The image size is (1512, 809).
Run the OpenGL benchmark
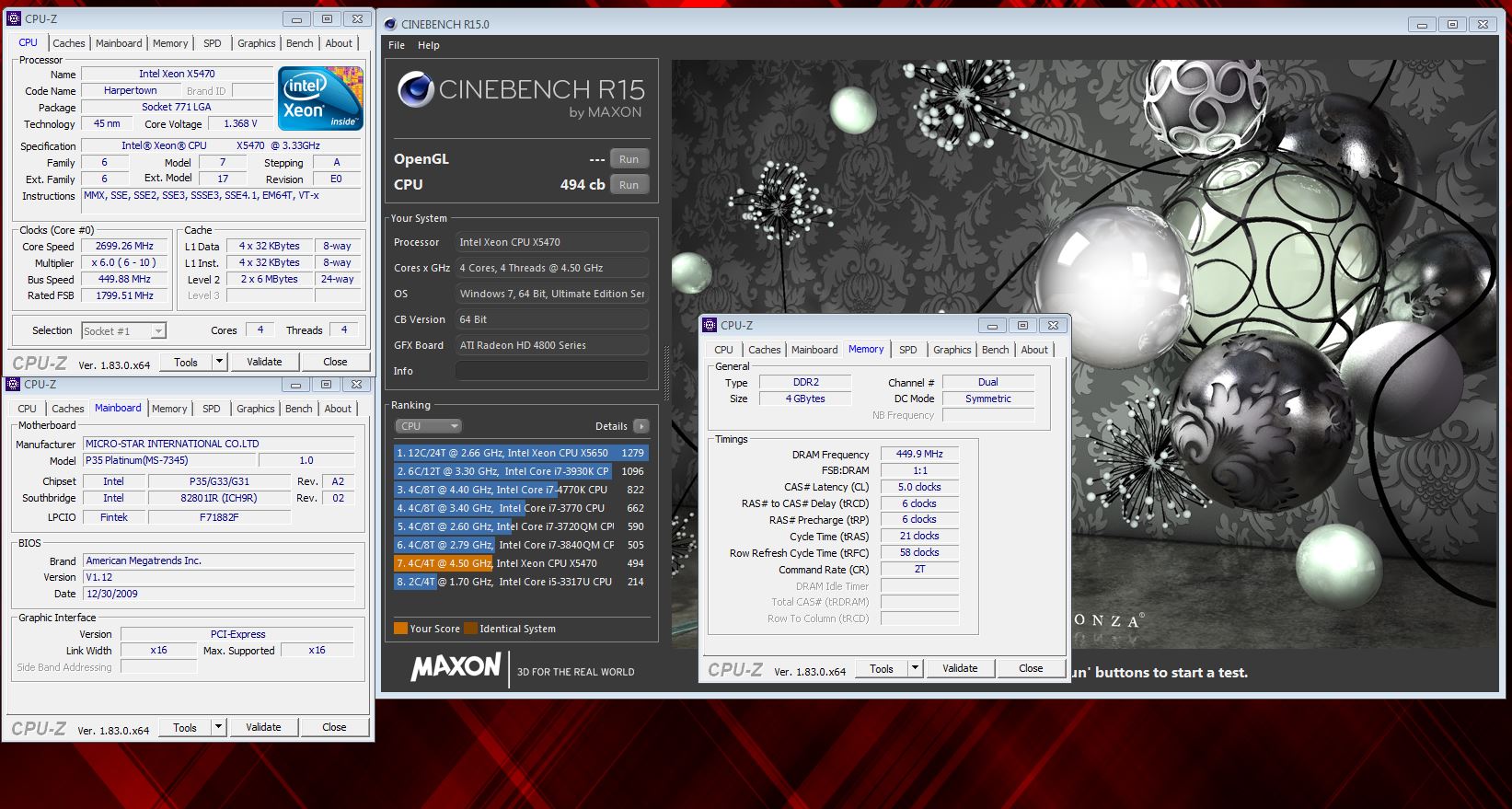(629, 159)
